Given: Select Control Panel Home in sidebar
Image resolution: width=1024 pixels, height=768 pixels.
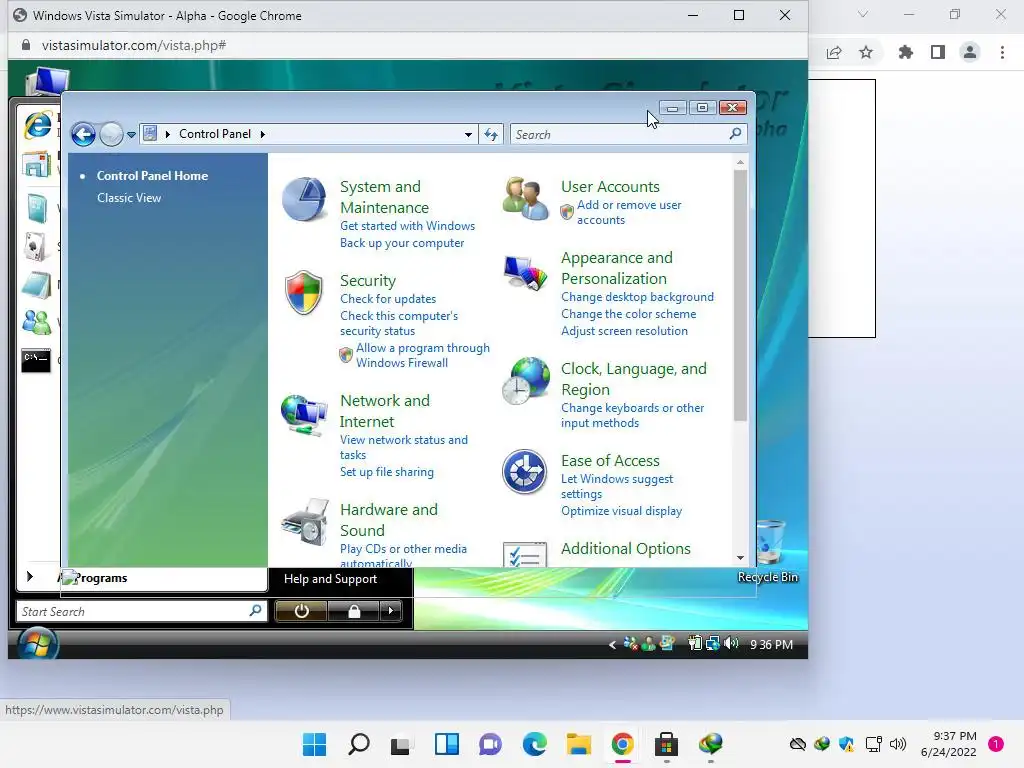Looking at the screenshot, I should pyautogui.click(x=152, y=176).
